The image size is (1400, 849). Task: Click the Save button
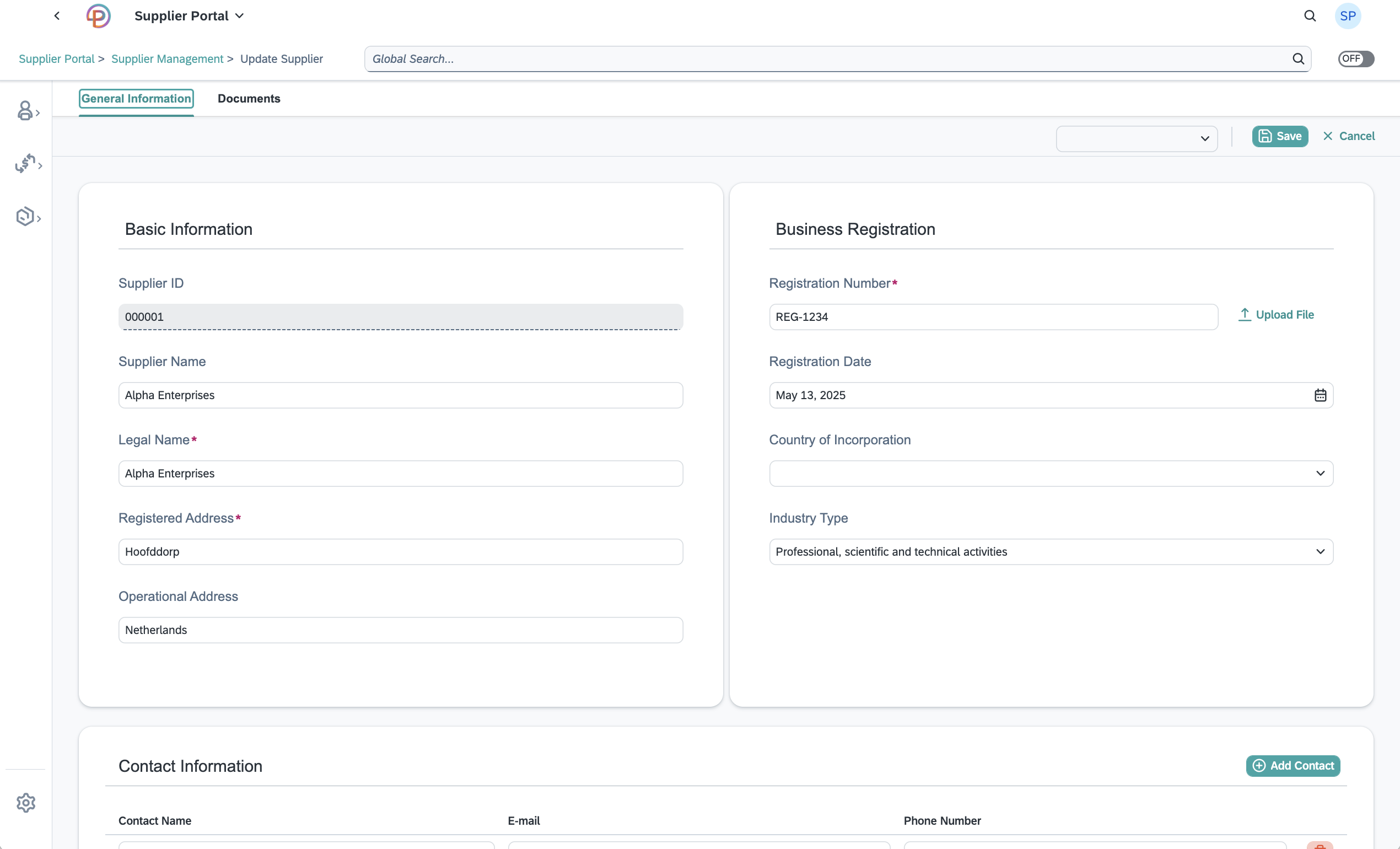(x=1280, y=136)
